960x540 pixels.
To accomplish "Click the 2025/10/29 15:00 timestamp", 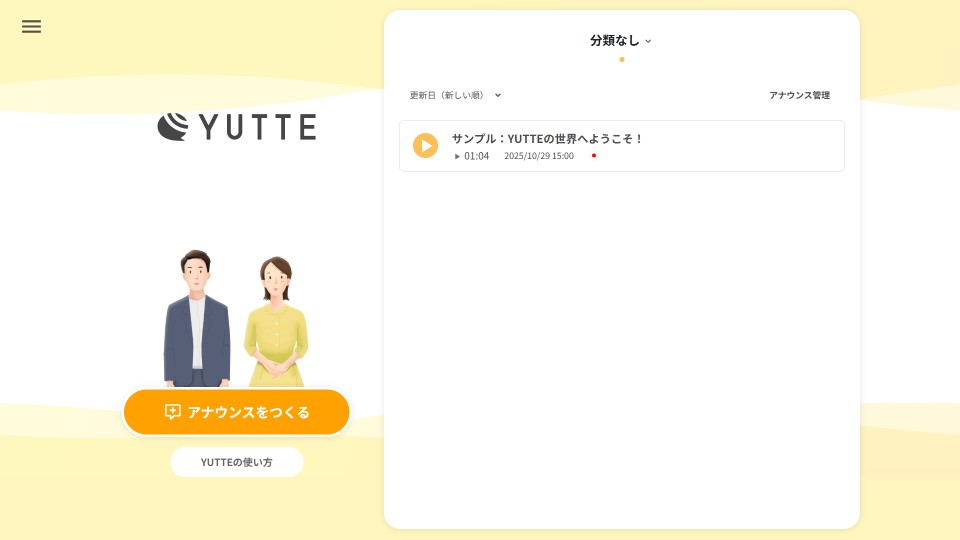I will point(539,157).
